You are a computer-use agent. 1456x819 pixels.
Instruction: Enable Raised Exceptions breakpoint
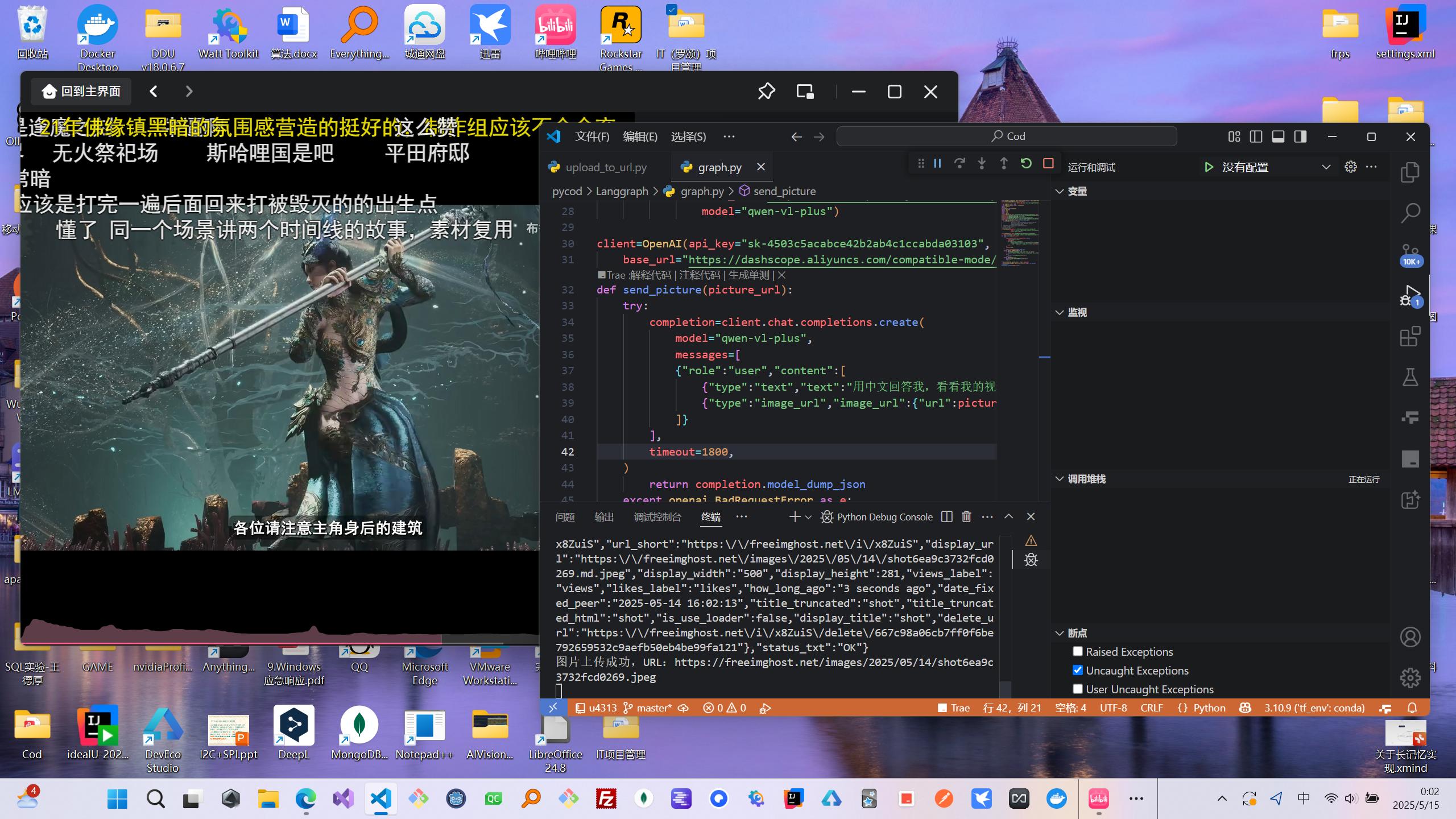point(1078,651)
